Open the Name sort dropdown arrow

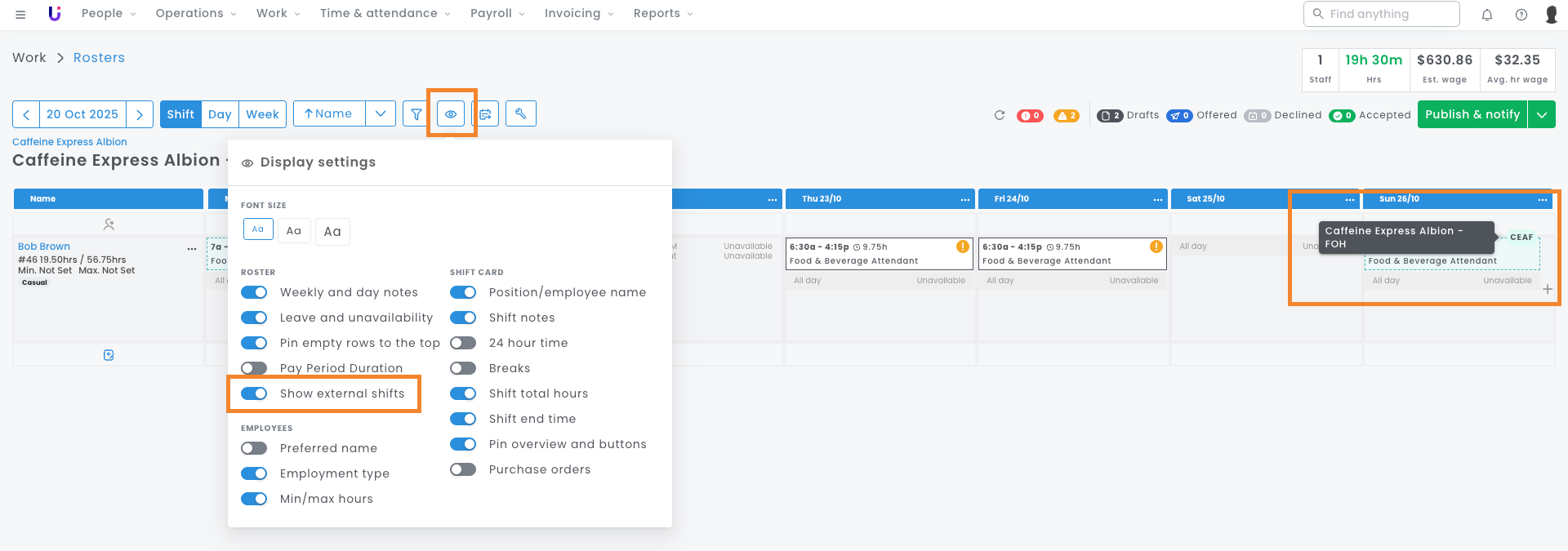(381, 113)
